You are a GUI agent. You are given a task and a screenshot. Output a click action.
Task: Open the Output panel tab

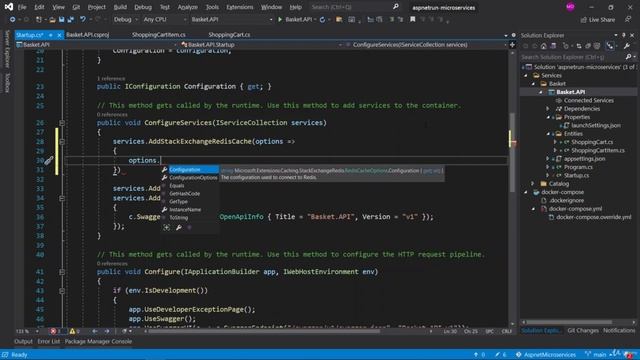pyautogui.click(x=23, y=341)
